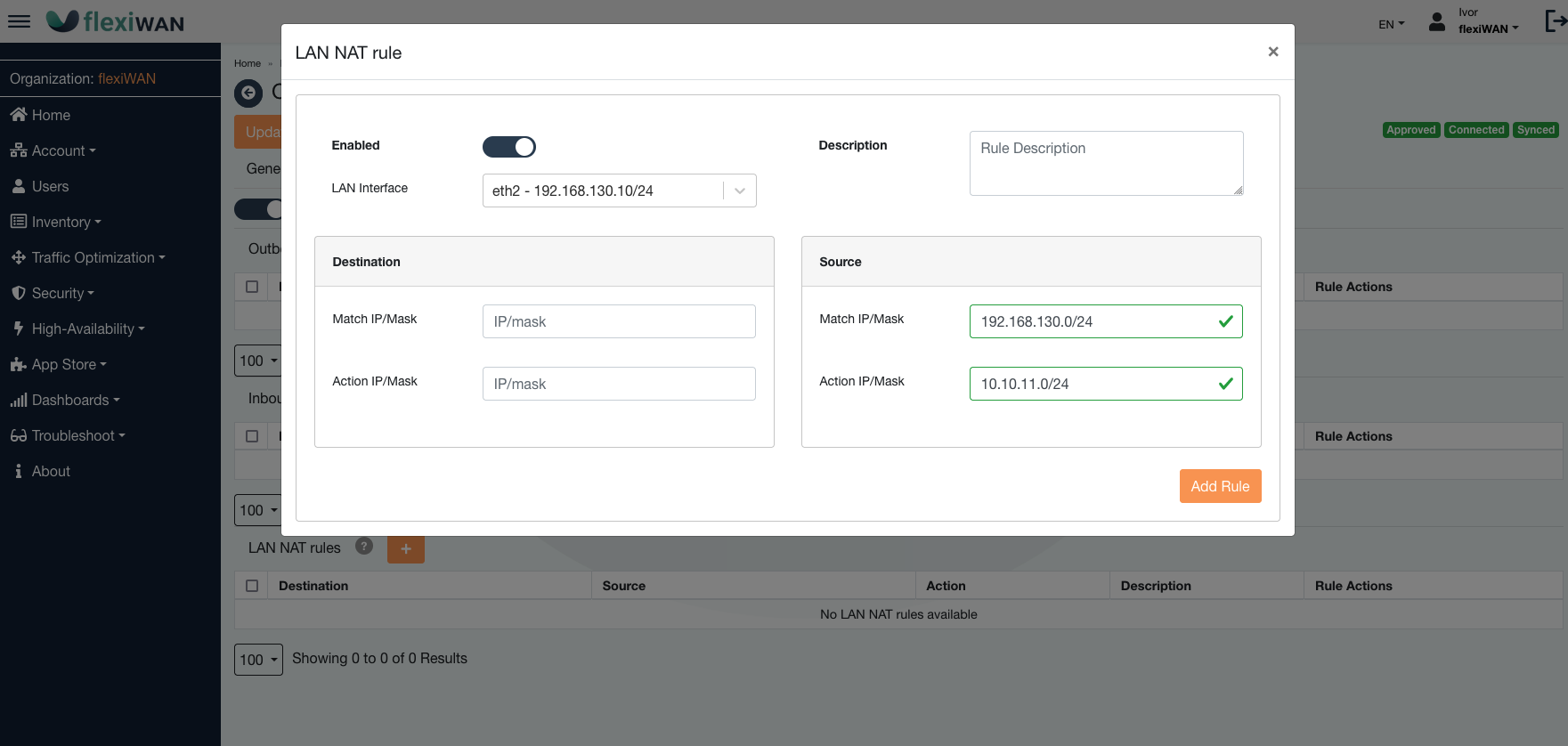Open the About page in sidebar
This screenshot has height=746, width=1568.
coord(51,471)
